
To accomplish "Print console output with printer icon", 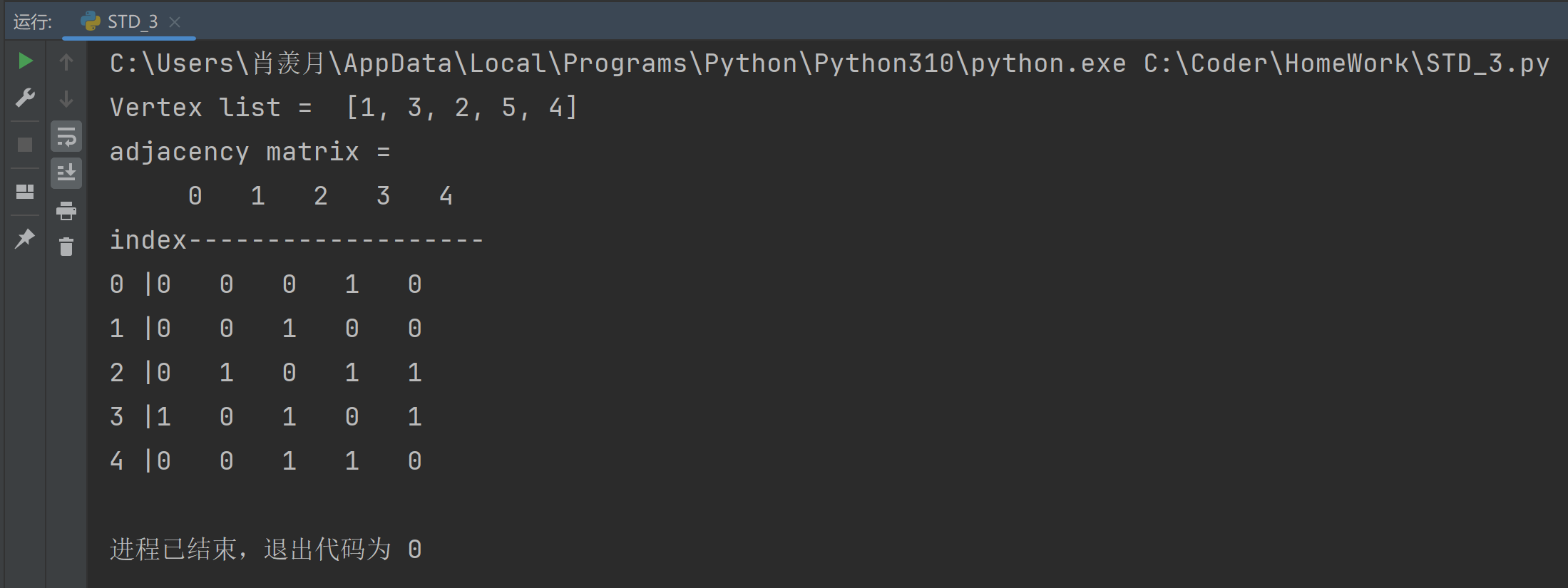I will (66, 210).
